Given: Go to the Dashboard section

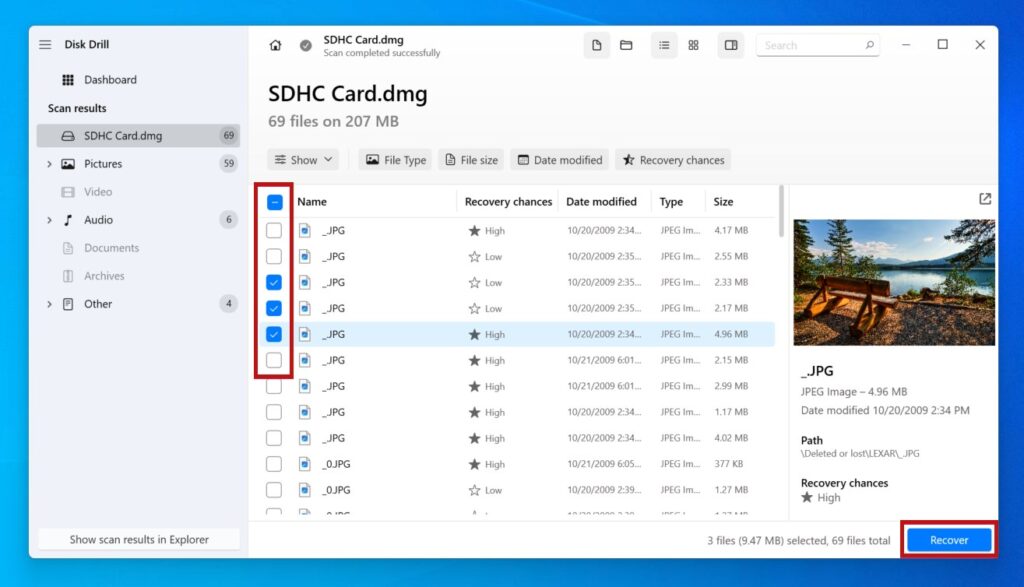Looking at the screenshot, I should pyautogui.click(x=110, y=79).
